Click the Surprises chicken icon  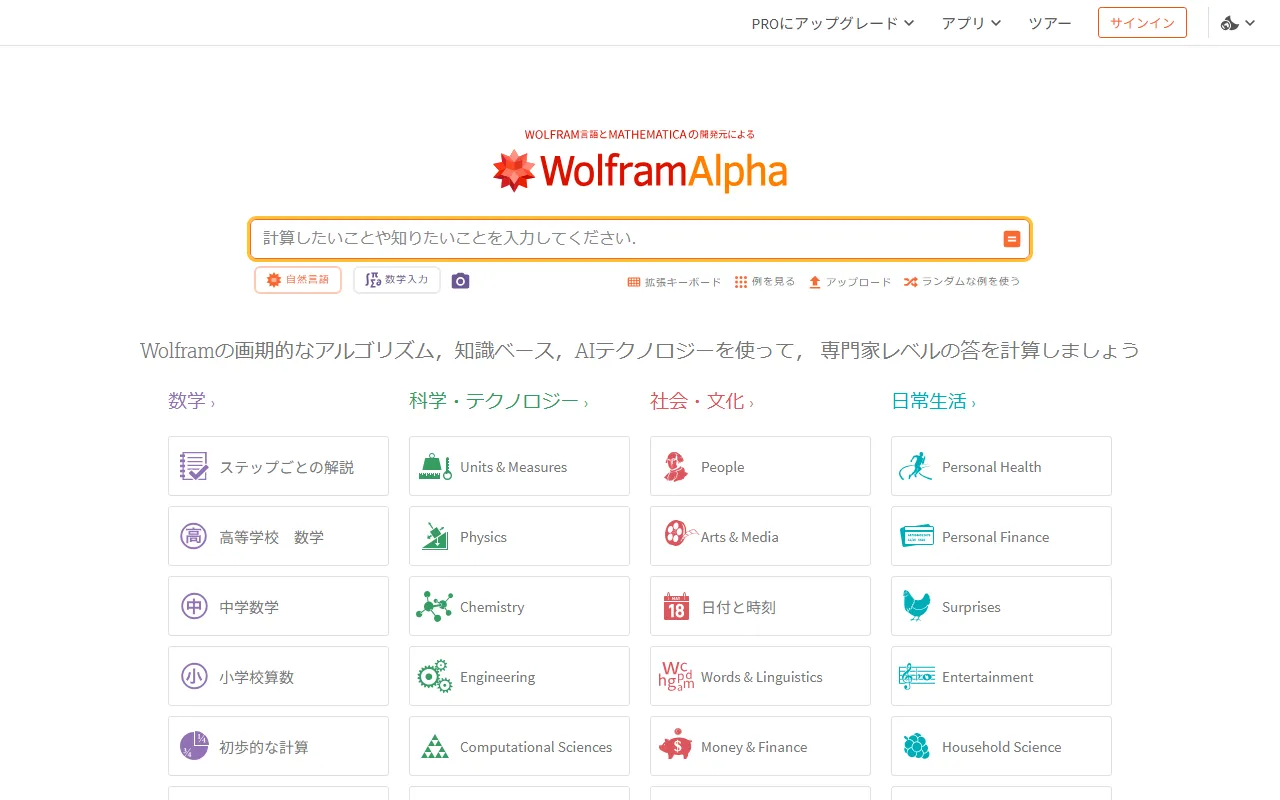[915, 606]
